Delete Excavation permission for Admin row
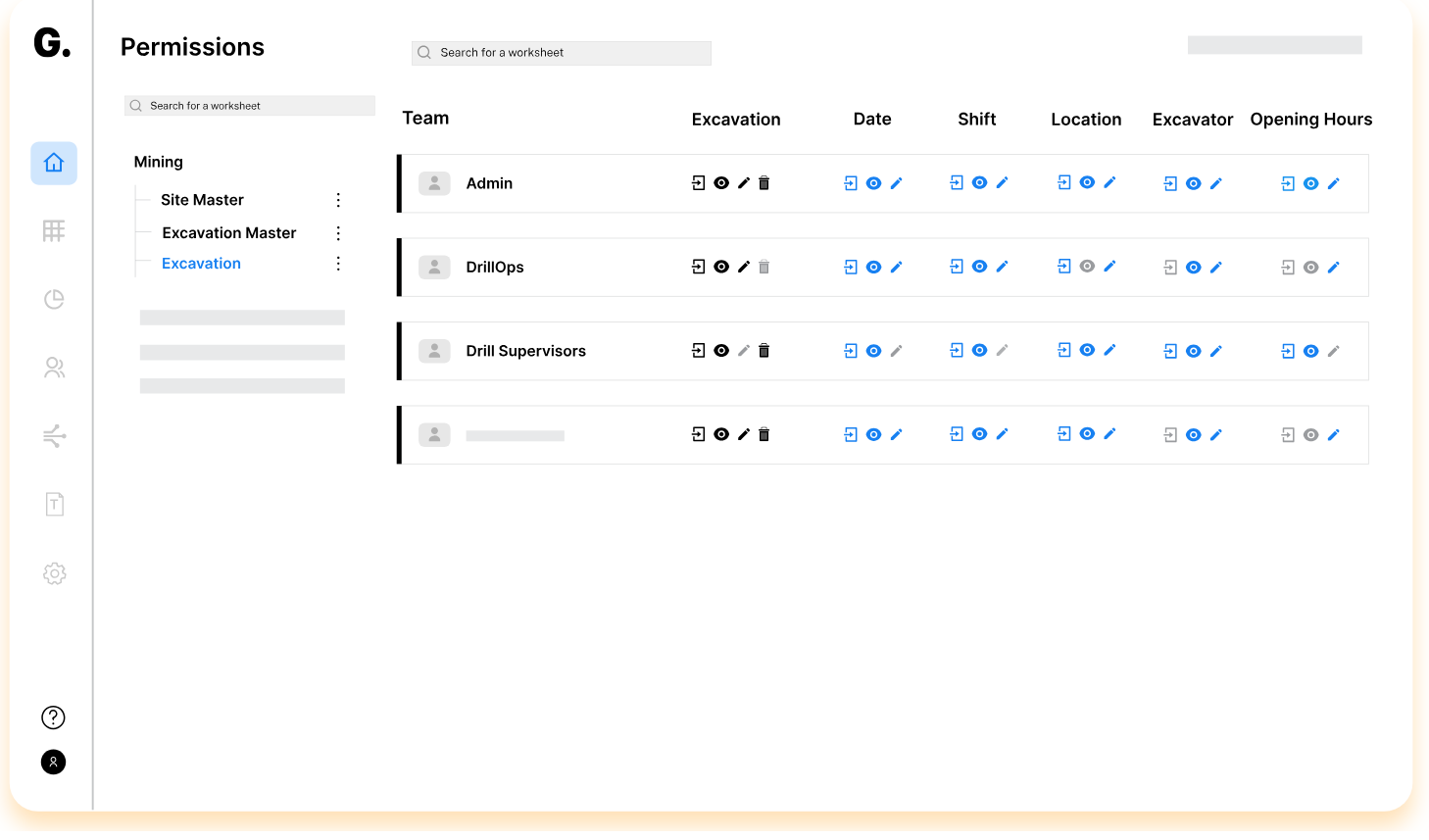This screenshot has height=840, width=1429. (764, 183)
